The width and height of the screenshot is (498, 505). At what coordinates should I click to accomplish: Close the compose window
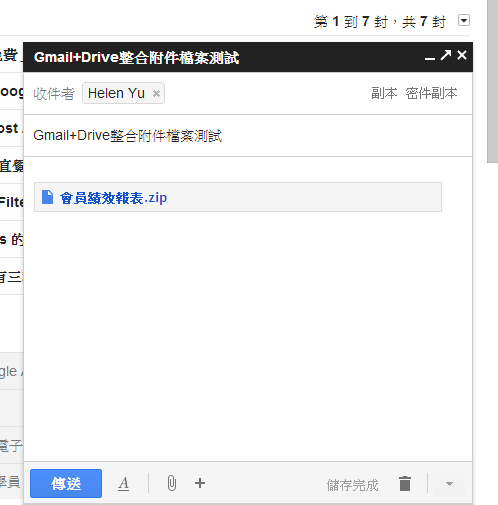coord(462,55)
